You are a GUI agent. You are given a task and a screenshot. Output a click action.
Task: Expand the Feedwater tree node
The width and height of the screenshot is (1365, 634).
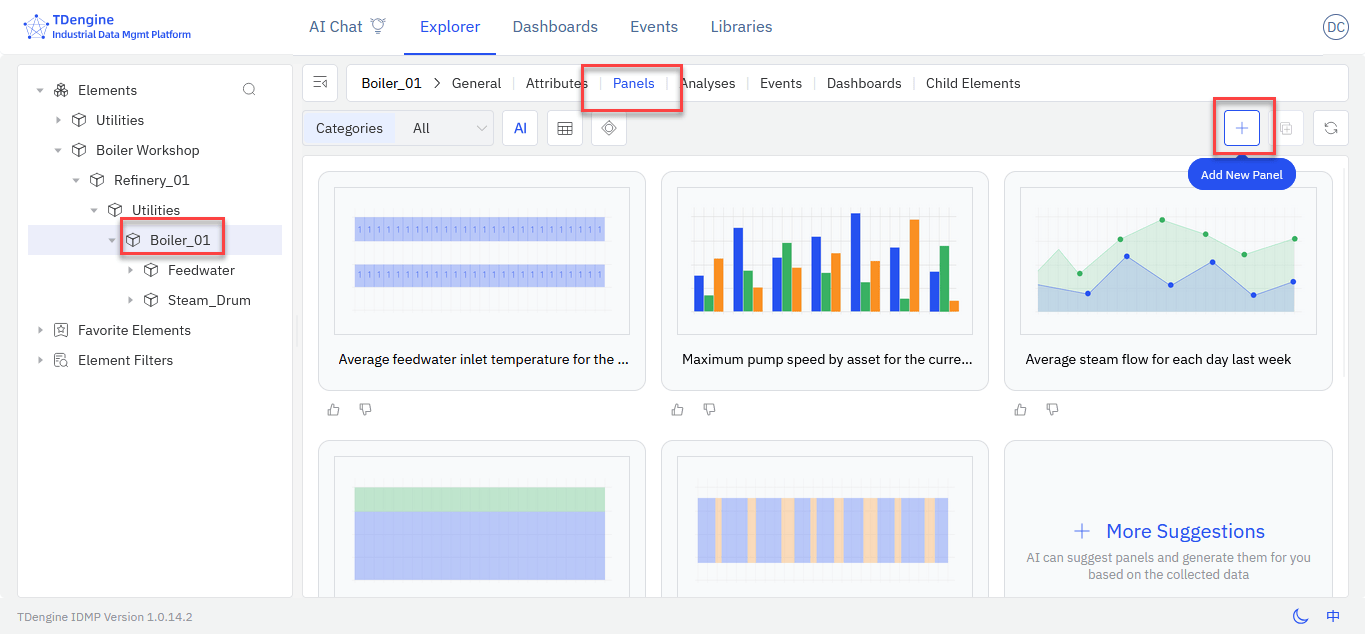130,270
